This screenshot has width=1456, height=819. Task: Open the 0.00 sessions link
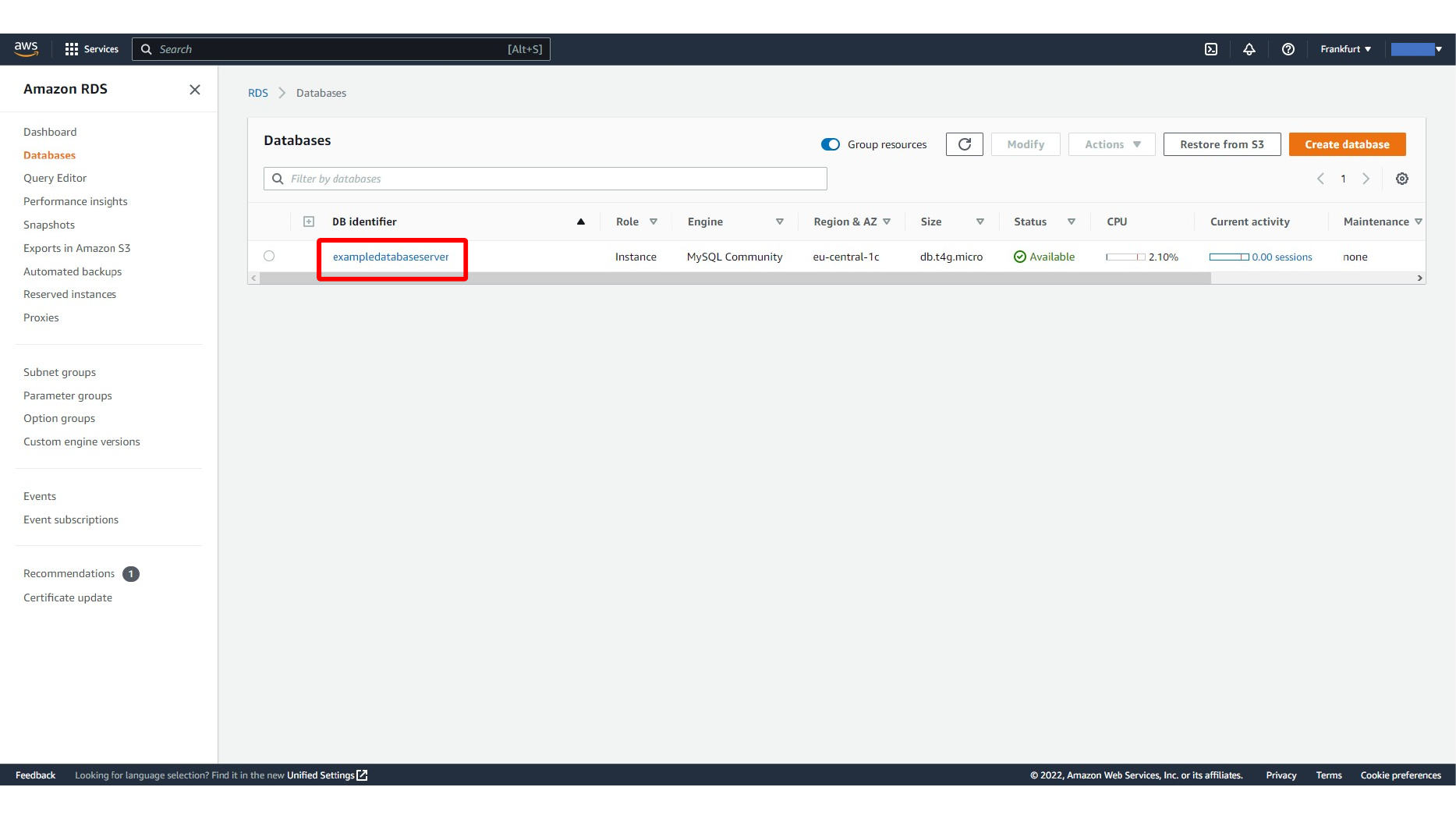[x=1282, y=257]
